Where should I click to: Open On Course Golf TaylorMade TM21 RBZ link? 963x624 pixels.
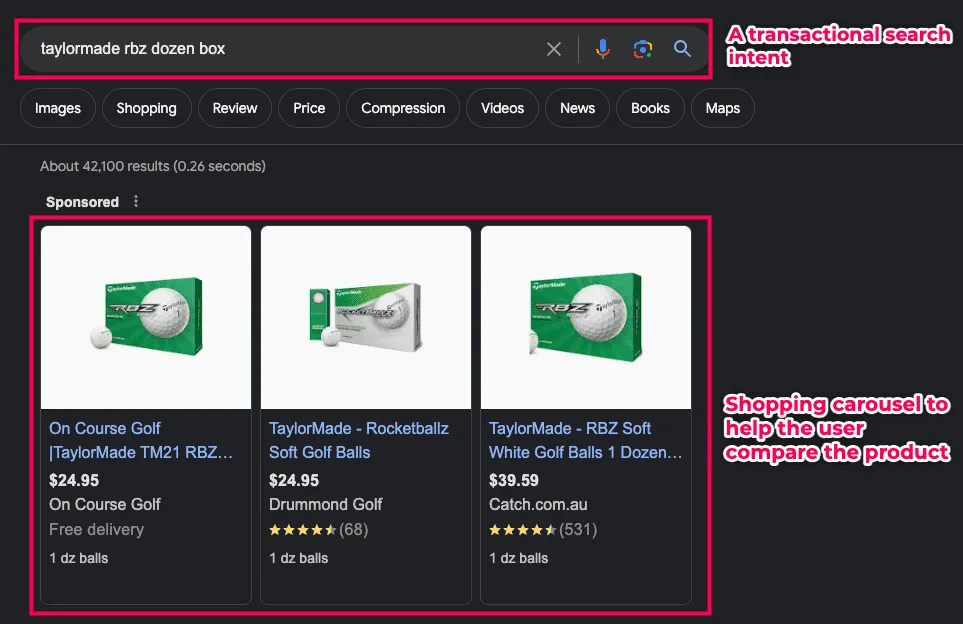[x=141, y=440]
